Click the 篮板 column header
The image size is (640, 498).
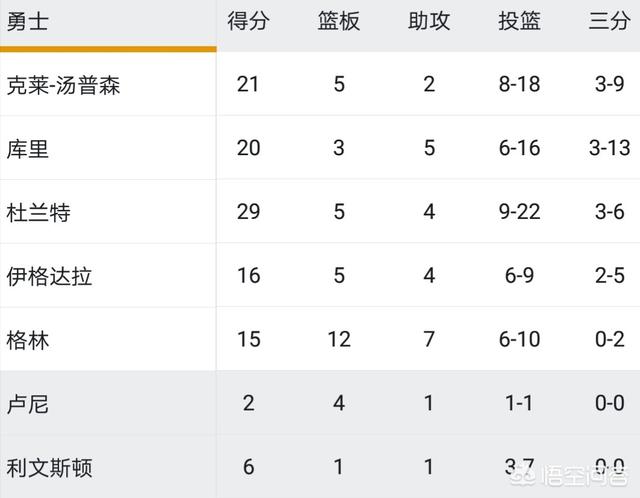[339, 21]
